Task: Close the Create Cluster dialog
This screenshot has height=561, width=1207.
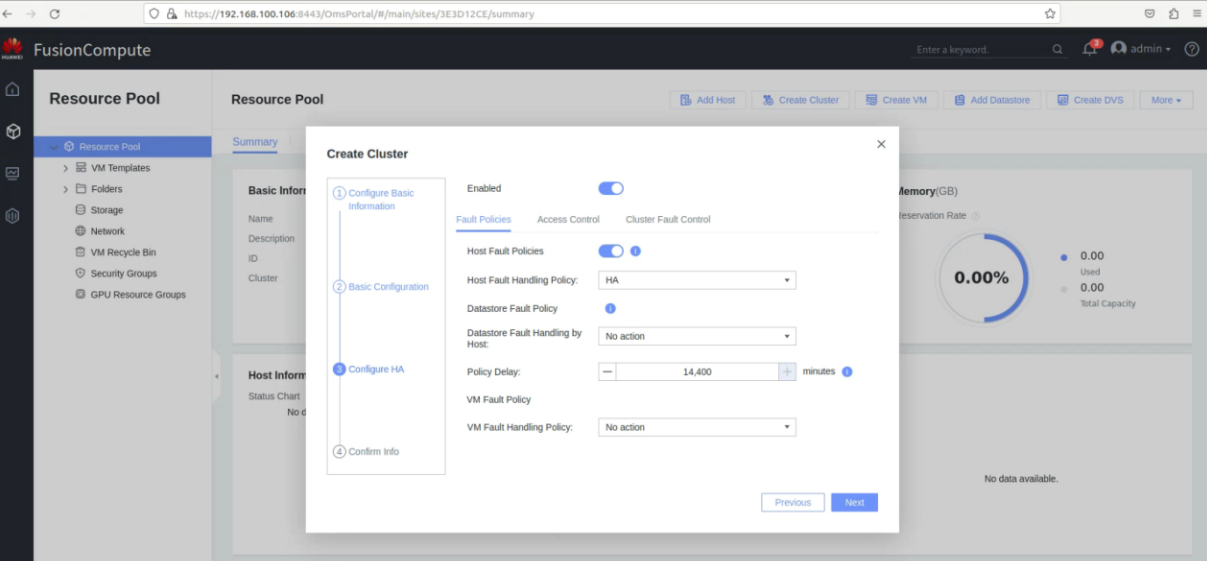Action: [881, 144]
